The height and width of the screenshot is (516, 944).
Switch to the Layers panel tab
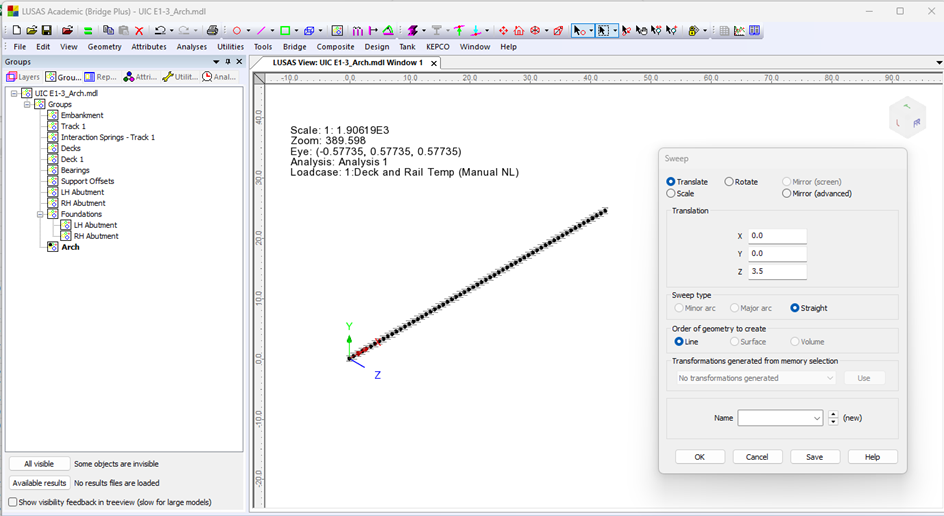click(x=23, y=77)
